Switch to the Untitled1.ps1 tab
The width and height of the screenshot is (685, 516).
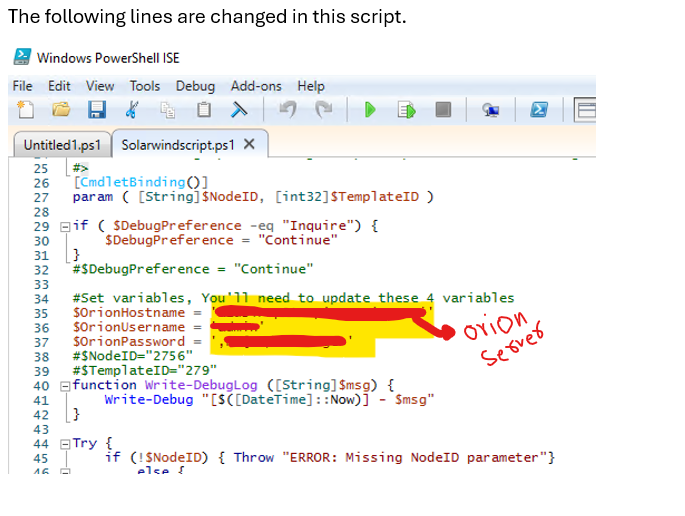coord(62,145)
